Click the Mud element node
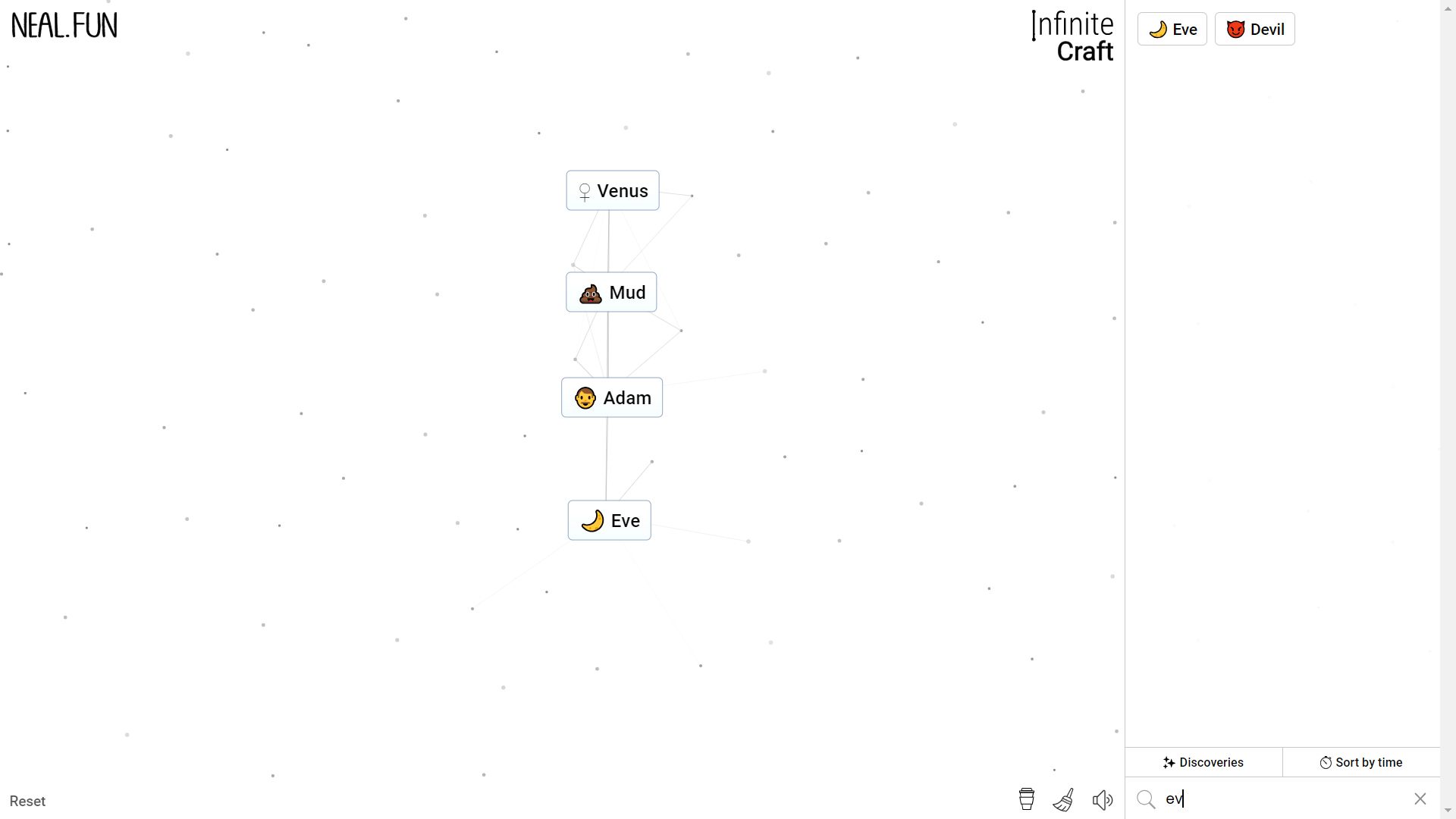Image resolution: width=1456 pixels, height=819 pixels. point(613,293)
